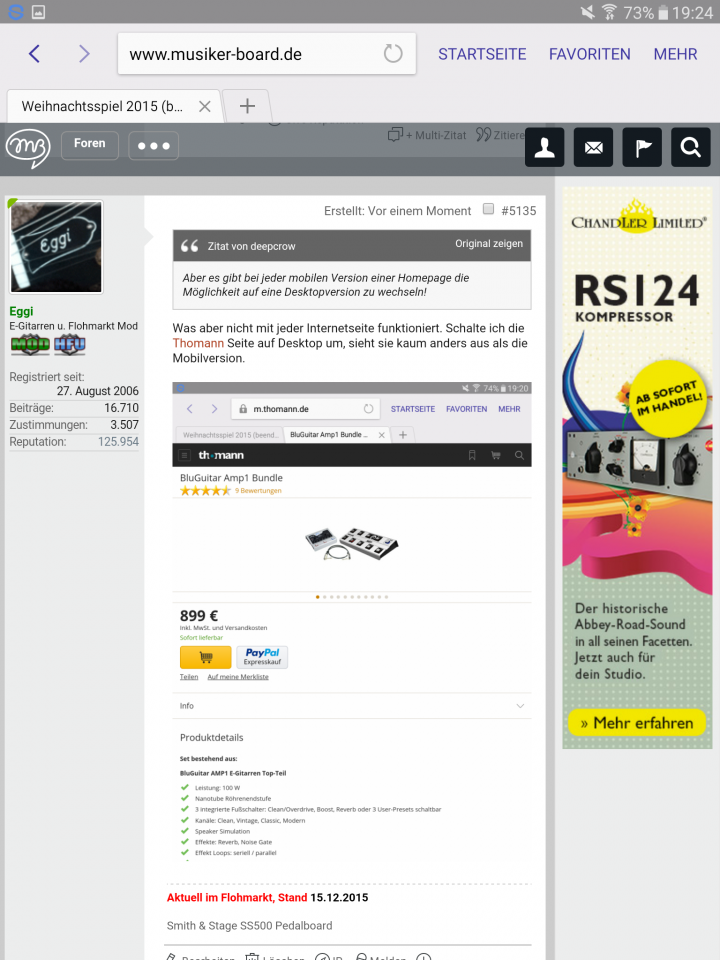Screen dimensions: 720x960
Task: Open the flag notifications icon
Action: 642,148
